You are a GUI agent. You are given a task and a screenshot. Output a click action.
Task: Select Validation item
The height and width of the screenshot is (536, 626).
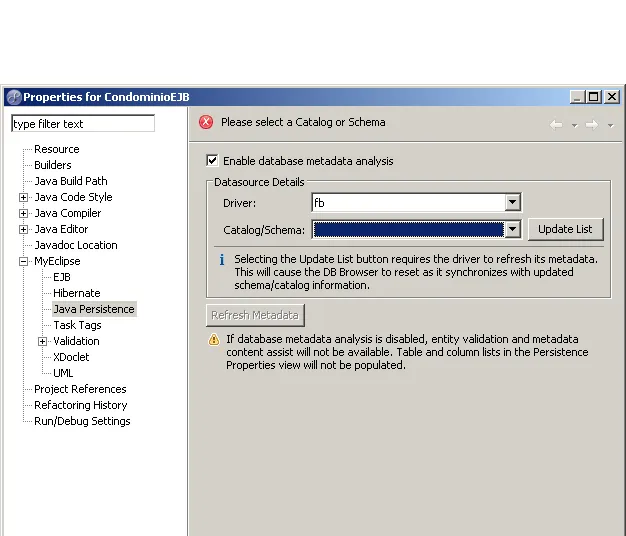coord(76,341)
